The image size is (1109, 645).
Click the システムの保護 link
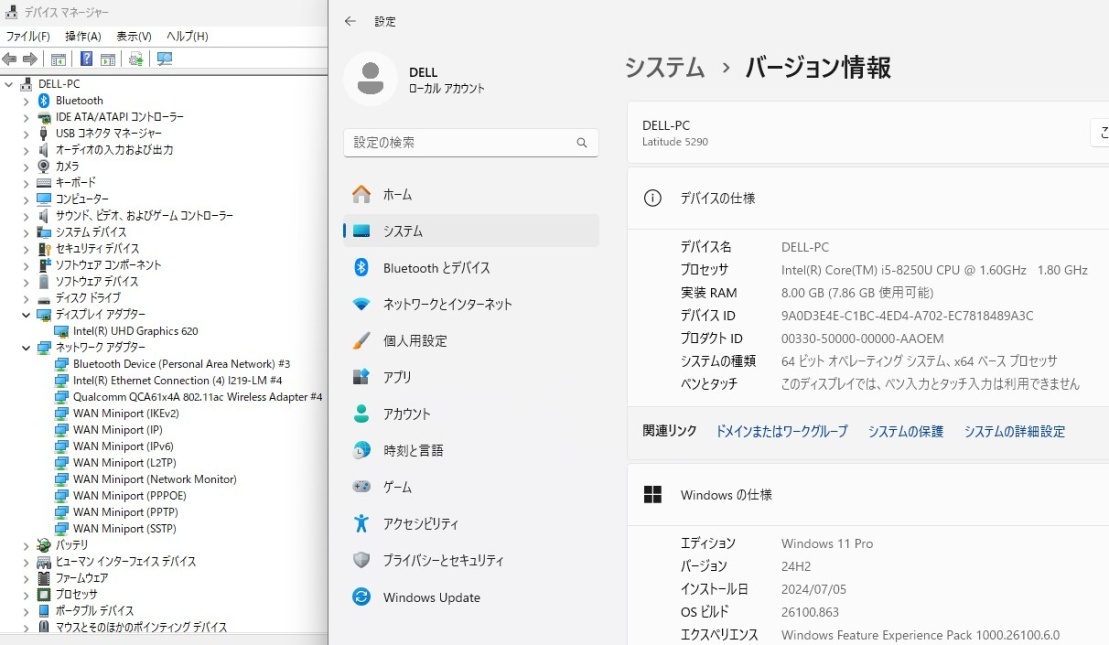904,431
